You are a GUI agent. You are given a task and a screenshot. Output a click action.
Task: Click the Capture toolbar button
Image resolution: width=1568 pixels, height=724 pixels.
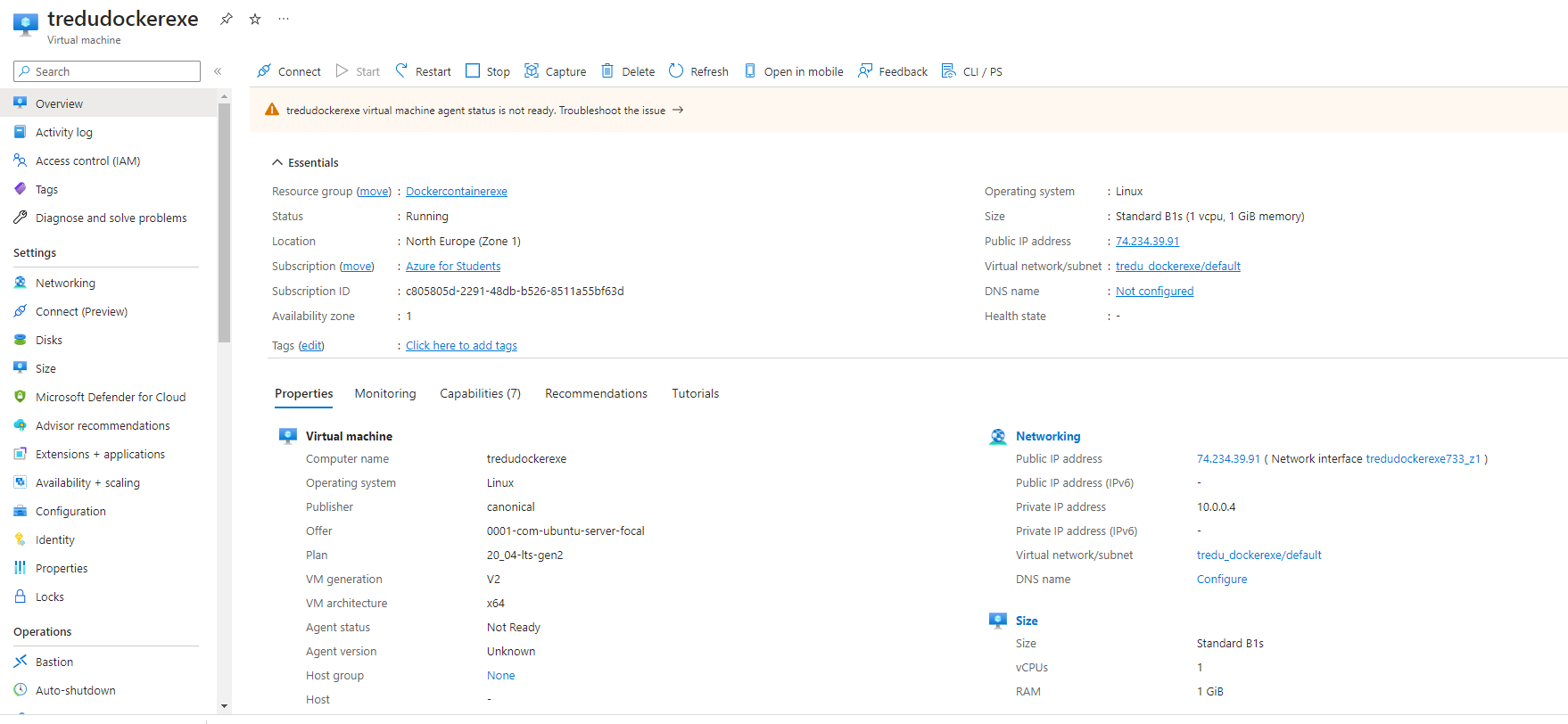tap(555, 71)
